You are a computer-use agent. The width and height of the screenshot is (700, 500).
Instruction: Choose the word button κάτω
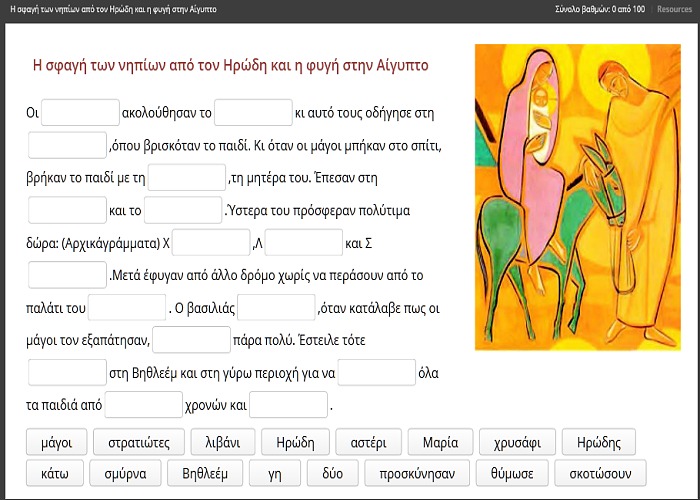(x=55, y=473)
